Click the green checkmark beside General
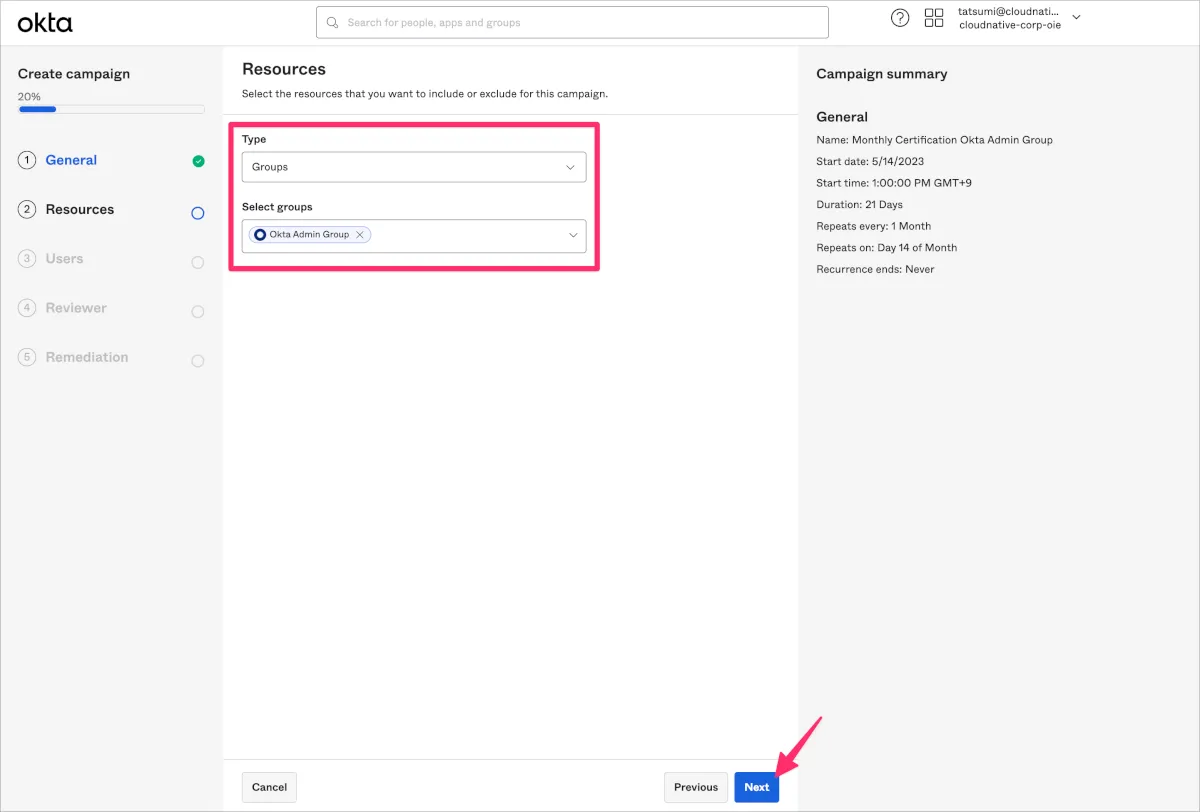1200x812 pixels. 198,161
